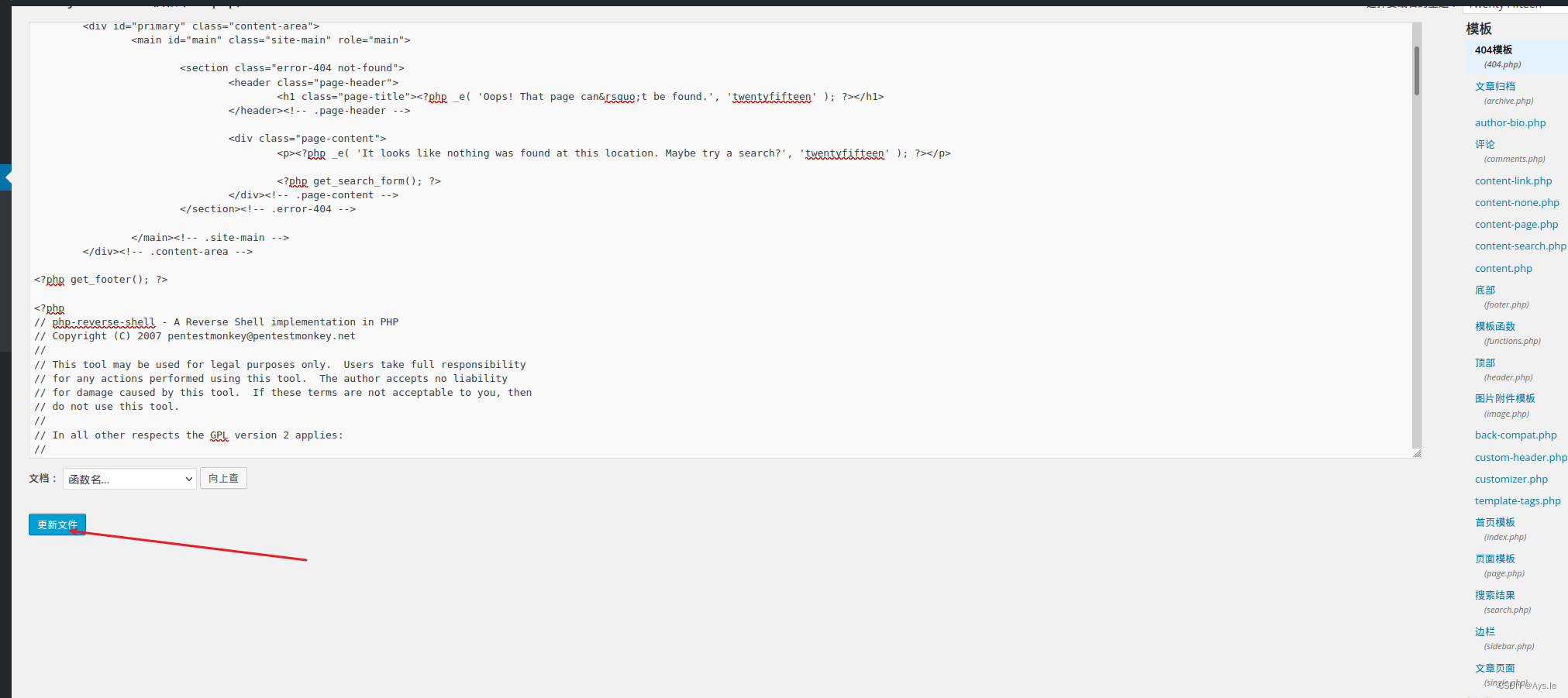This screenshot has height=698, width=1568.
Task: Open the 图片附件模板 image.php template
Action: [1505, 398]
